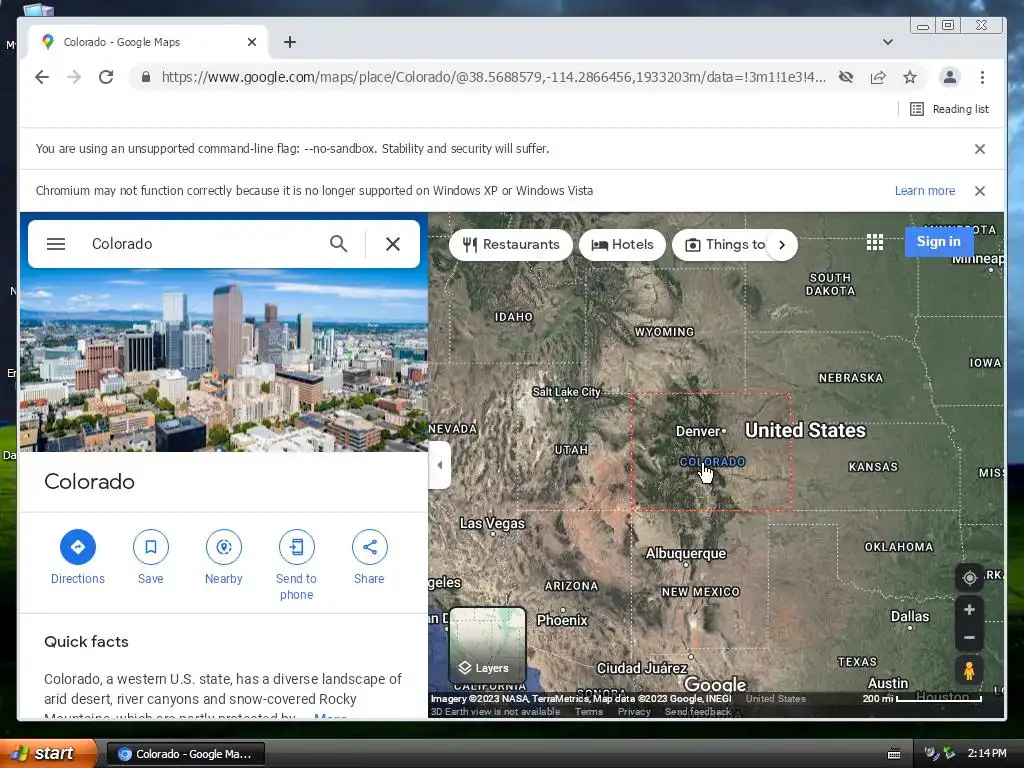This screenshot has width=1024, height=768.
Task: Click the Directions button
Action: [78, 556]
